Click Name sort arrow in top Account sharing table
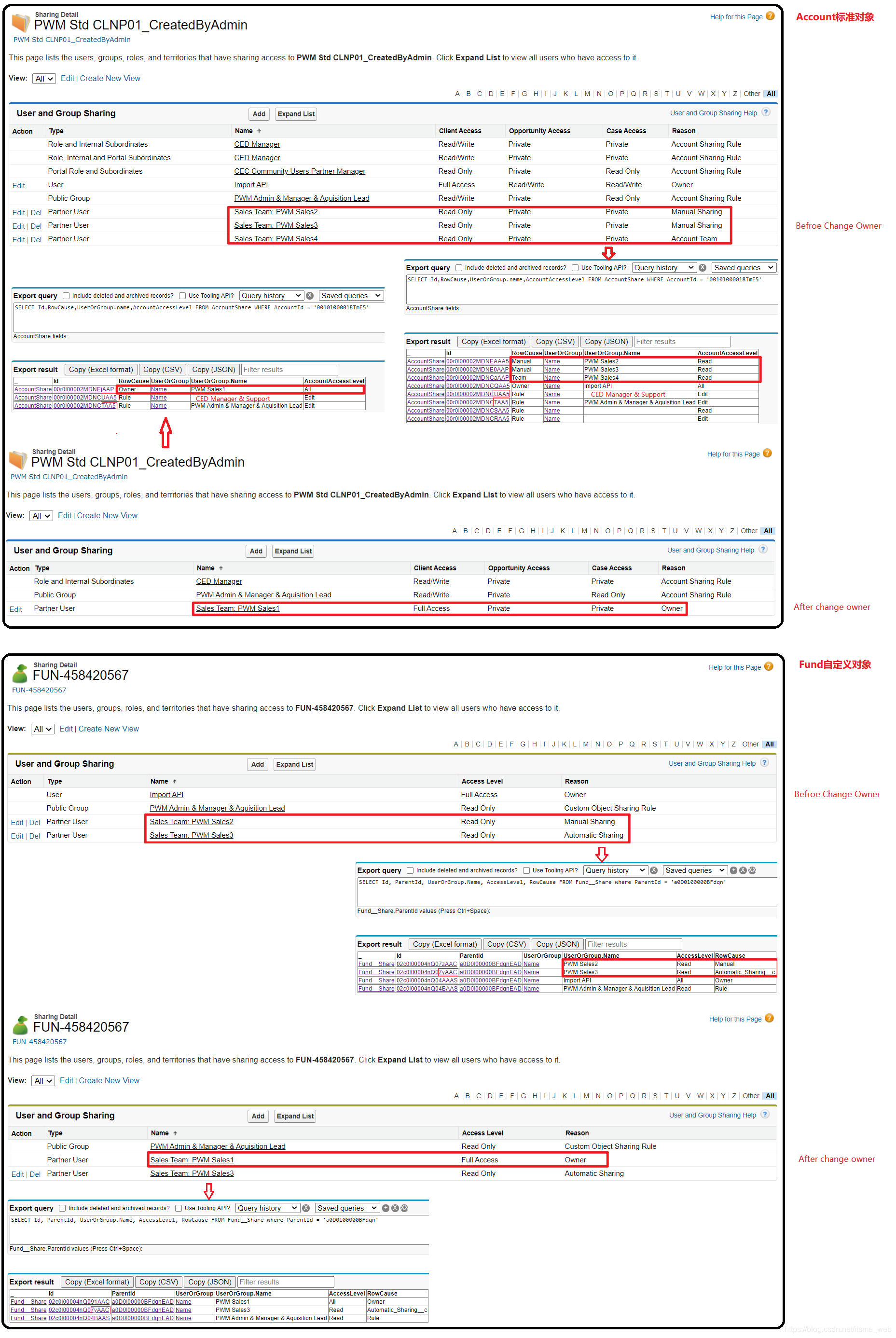The image size is (896, 1338). coord(259,131)
